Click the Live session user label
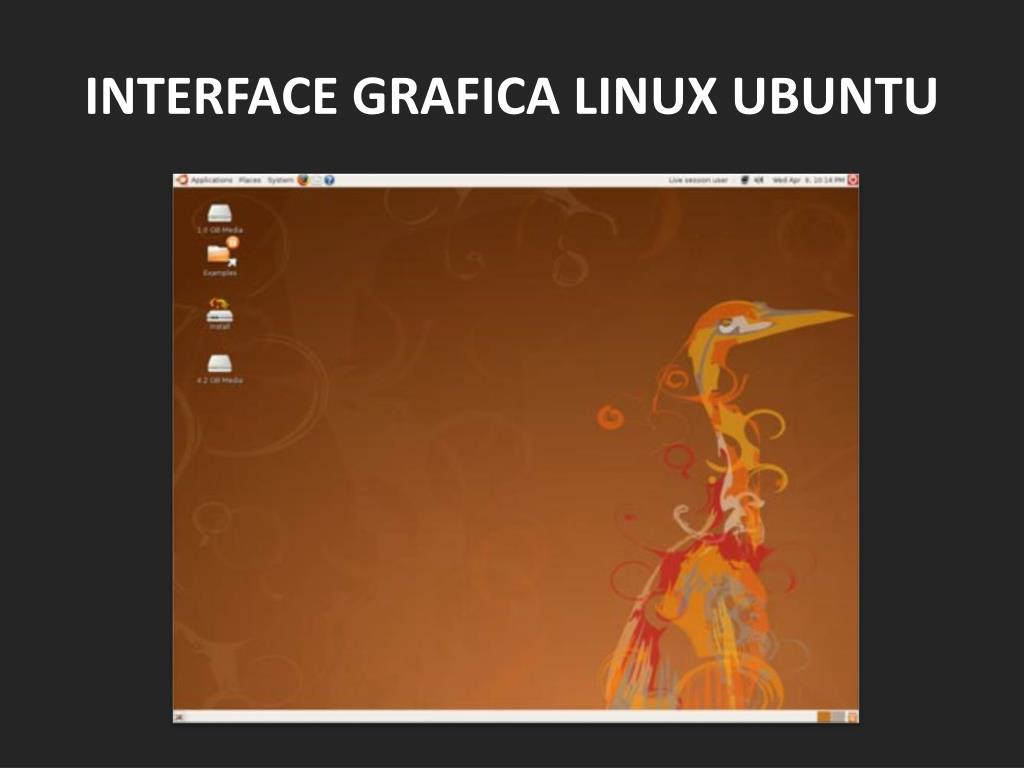The image size is (1024, 768). point(698,180)
